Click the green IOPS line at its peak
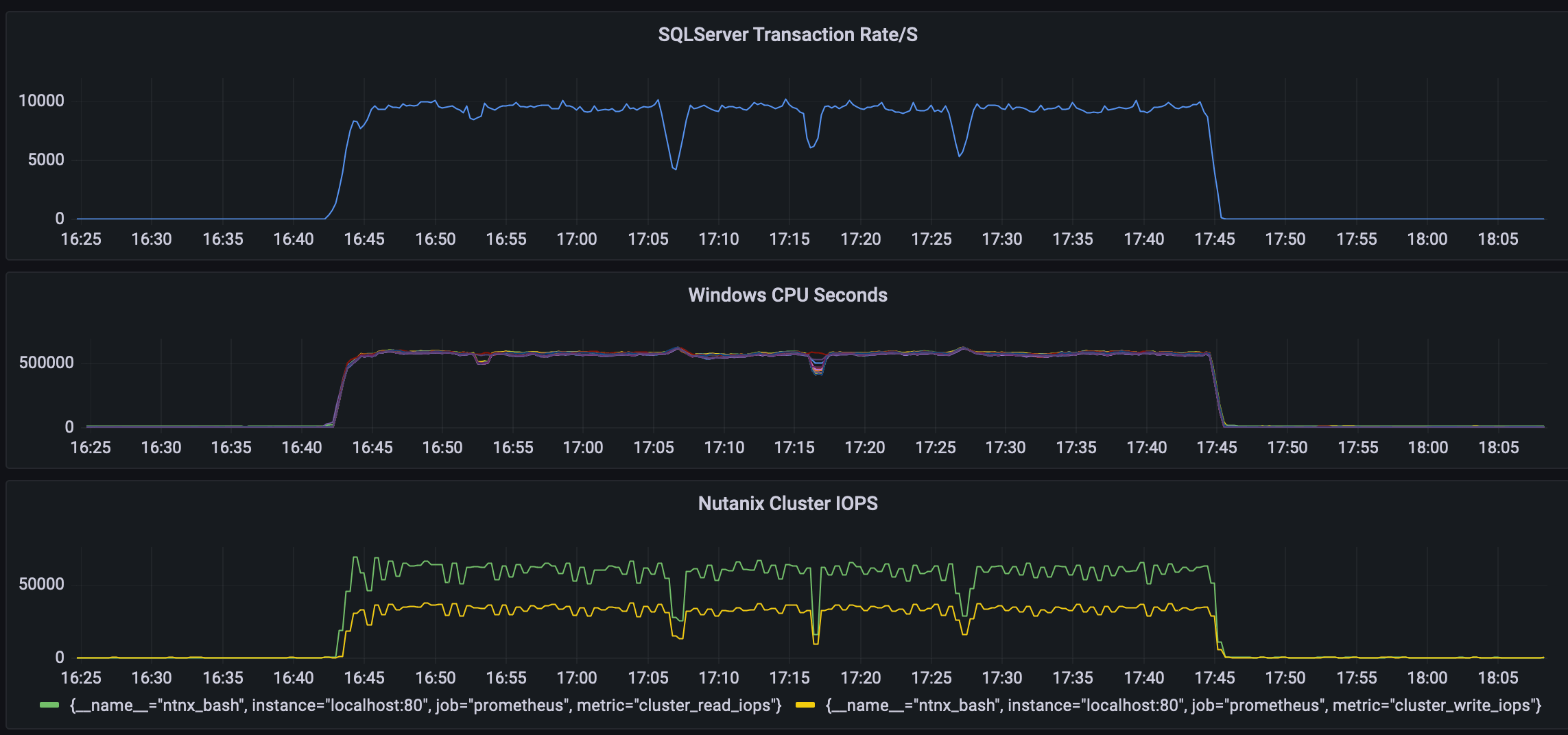 (x=354, y=557)
